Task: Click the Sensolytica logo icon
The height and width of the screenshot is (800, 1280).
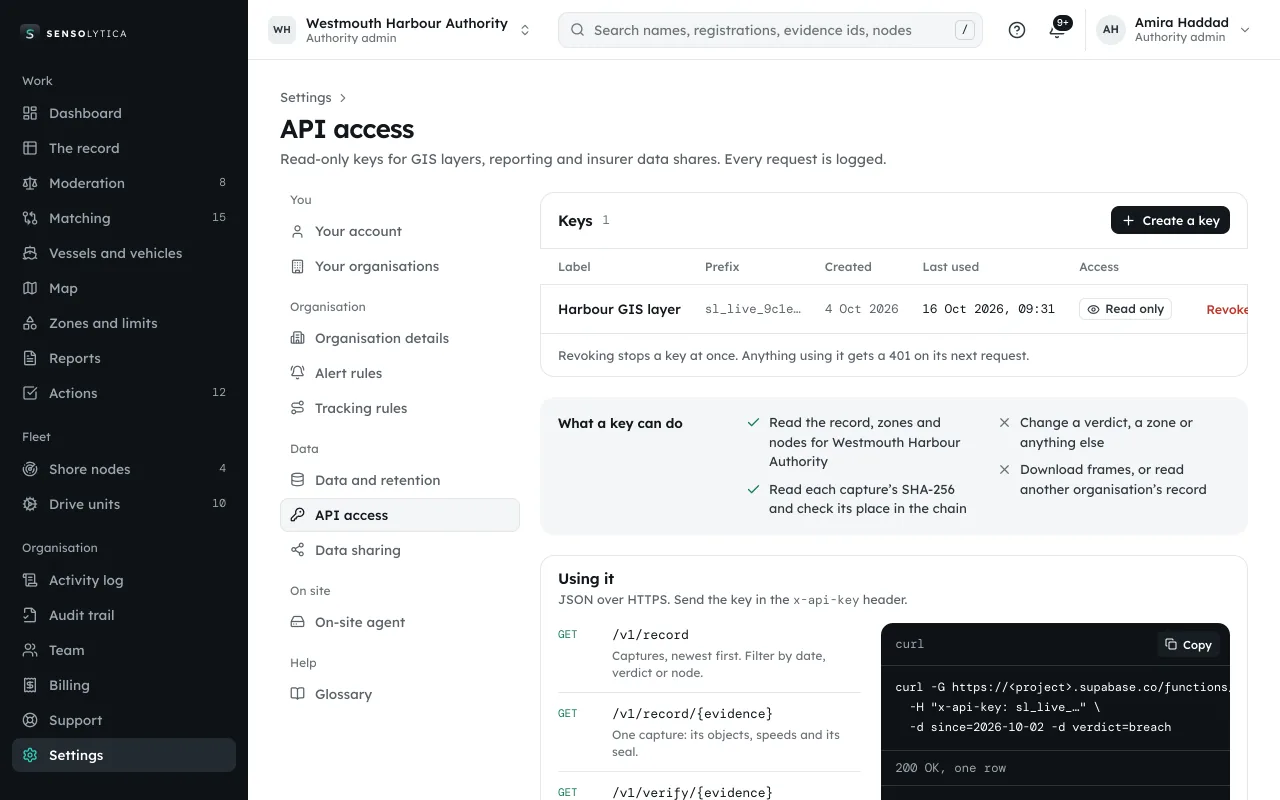Action: (30, 33)
